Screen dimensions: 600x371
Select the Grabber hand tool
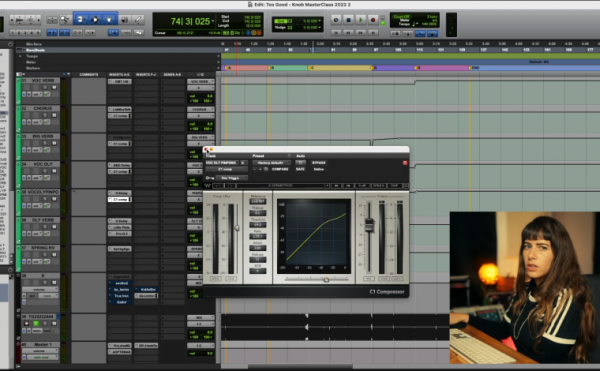pos(109,19)
